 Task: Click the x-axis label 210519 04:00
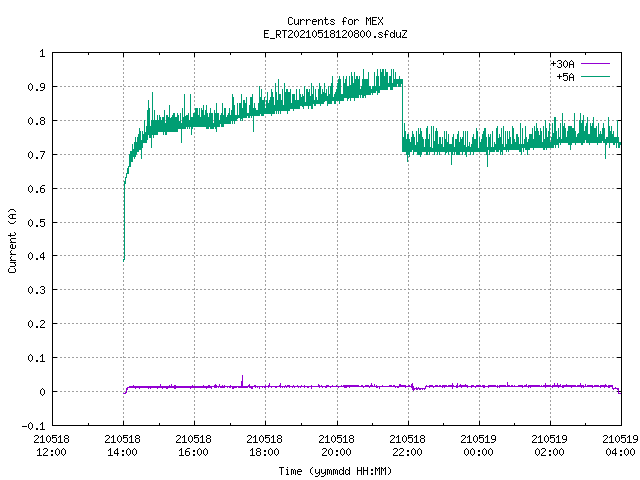pyautogui.click(x=620, y=445)
